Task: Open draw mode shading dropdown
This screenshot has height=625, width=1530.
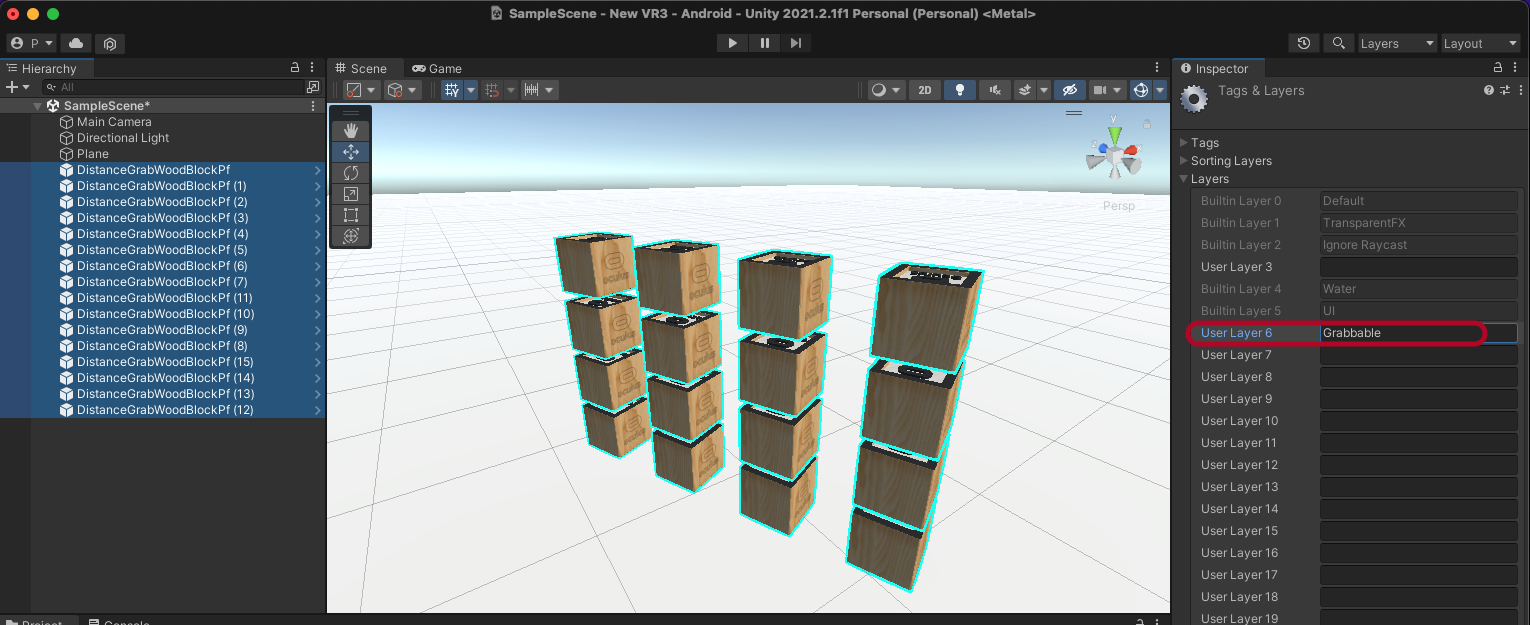Action: (x=886, y=90)
